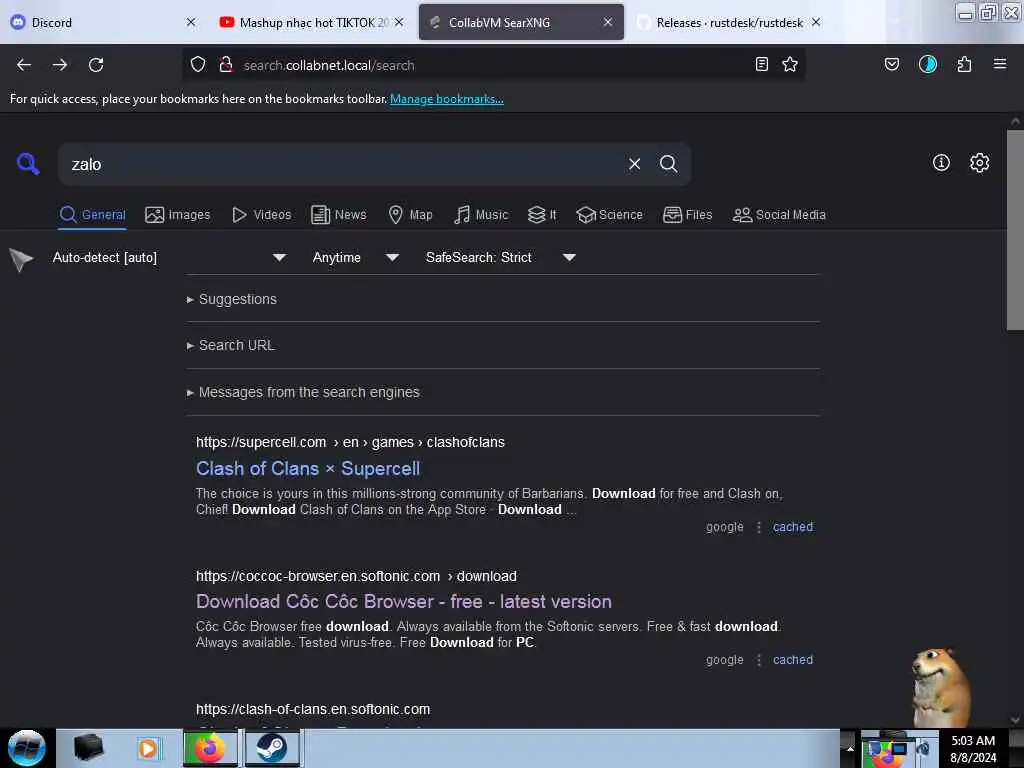Launch media player from taskbar
This screenshot has height=768, width=1024.
click(148, 748)
